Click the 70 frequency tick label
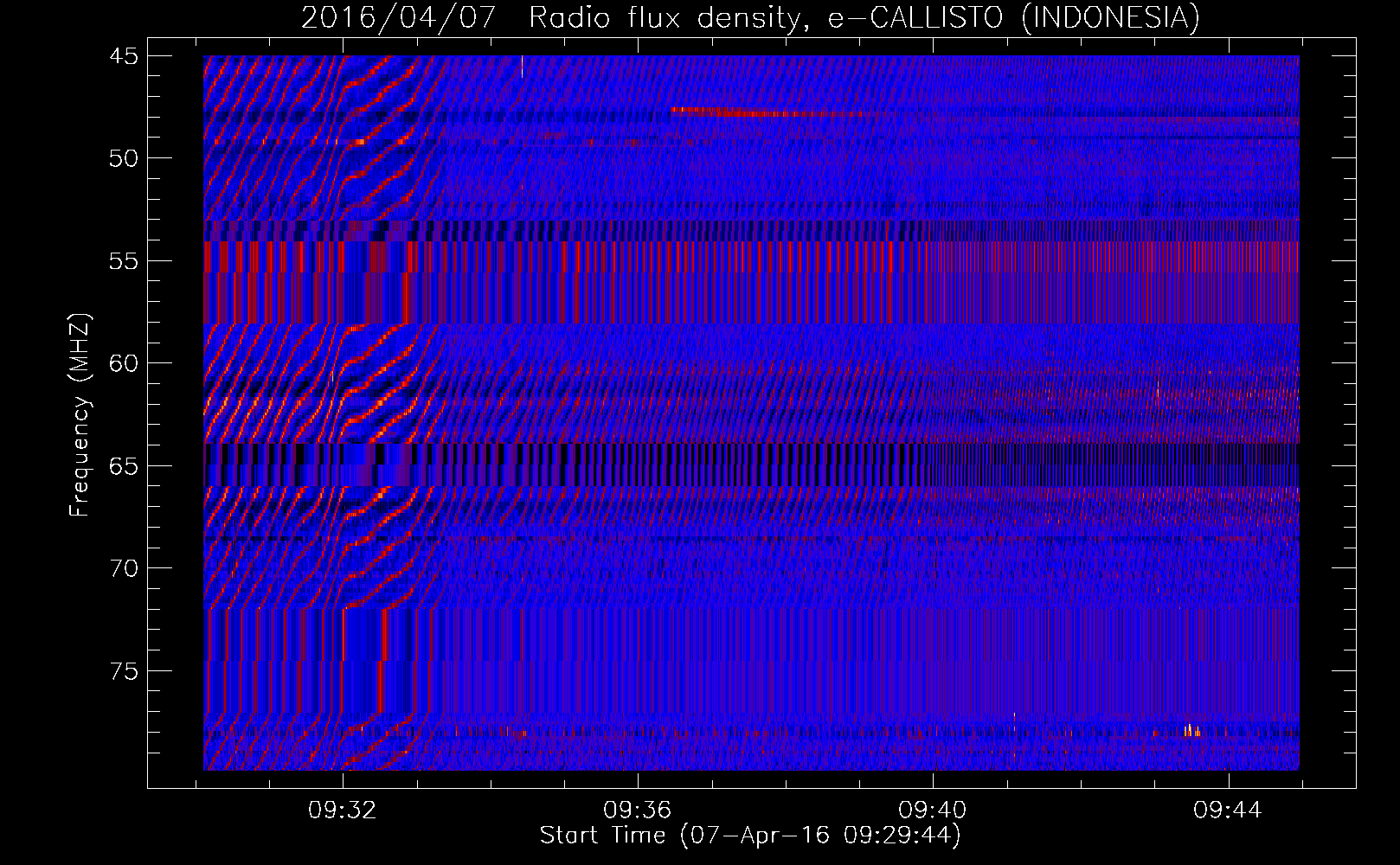1400x865 pixels. point(124,568)
